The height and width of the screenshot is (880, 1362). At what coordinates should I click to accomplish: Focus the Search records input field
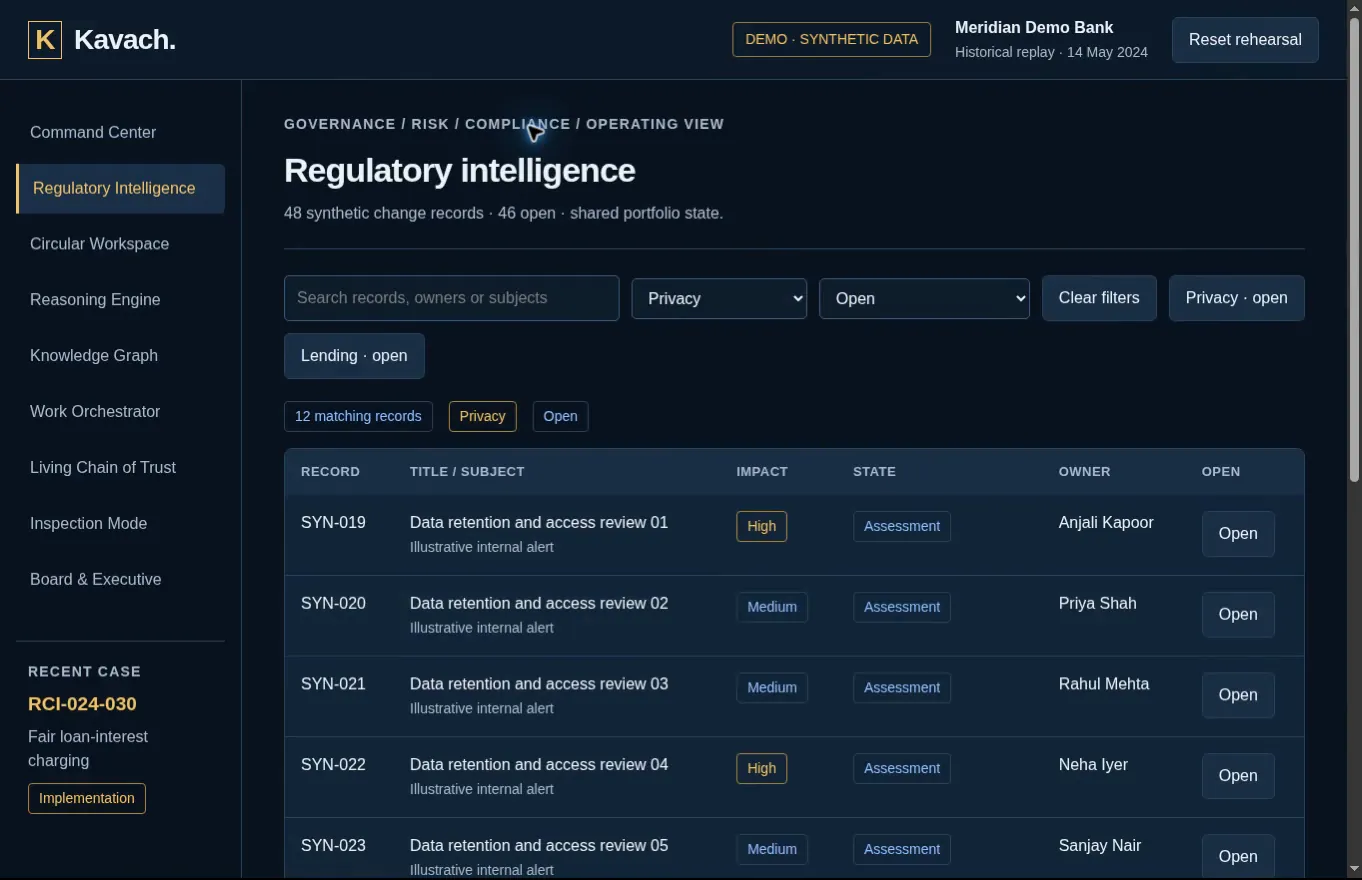452,298
